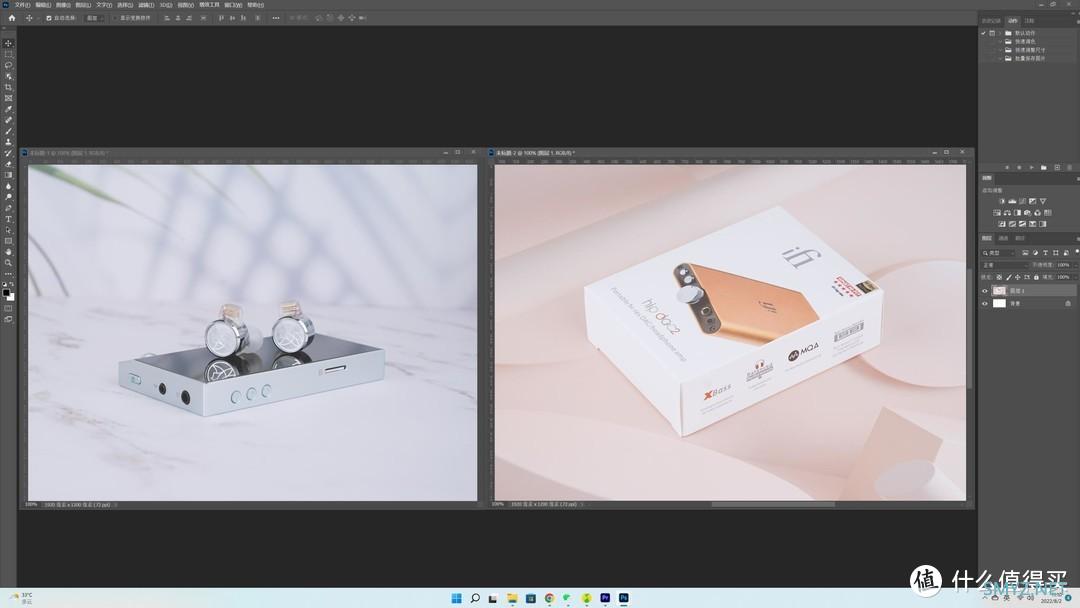Select the Brush tool
This screenshot has width=1080, height=608.
click(8, 132)
